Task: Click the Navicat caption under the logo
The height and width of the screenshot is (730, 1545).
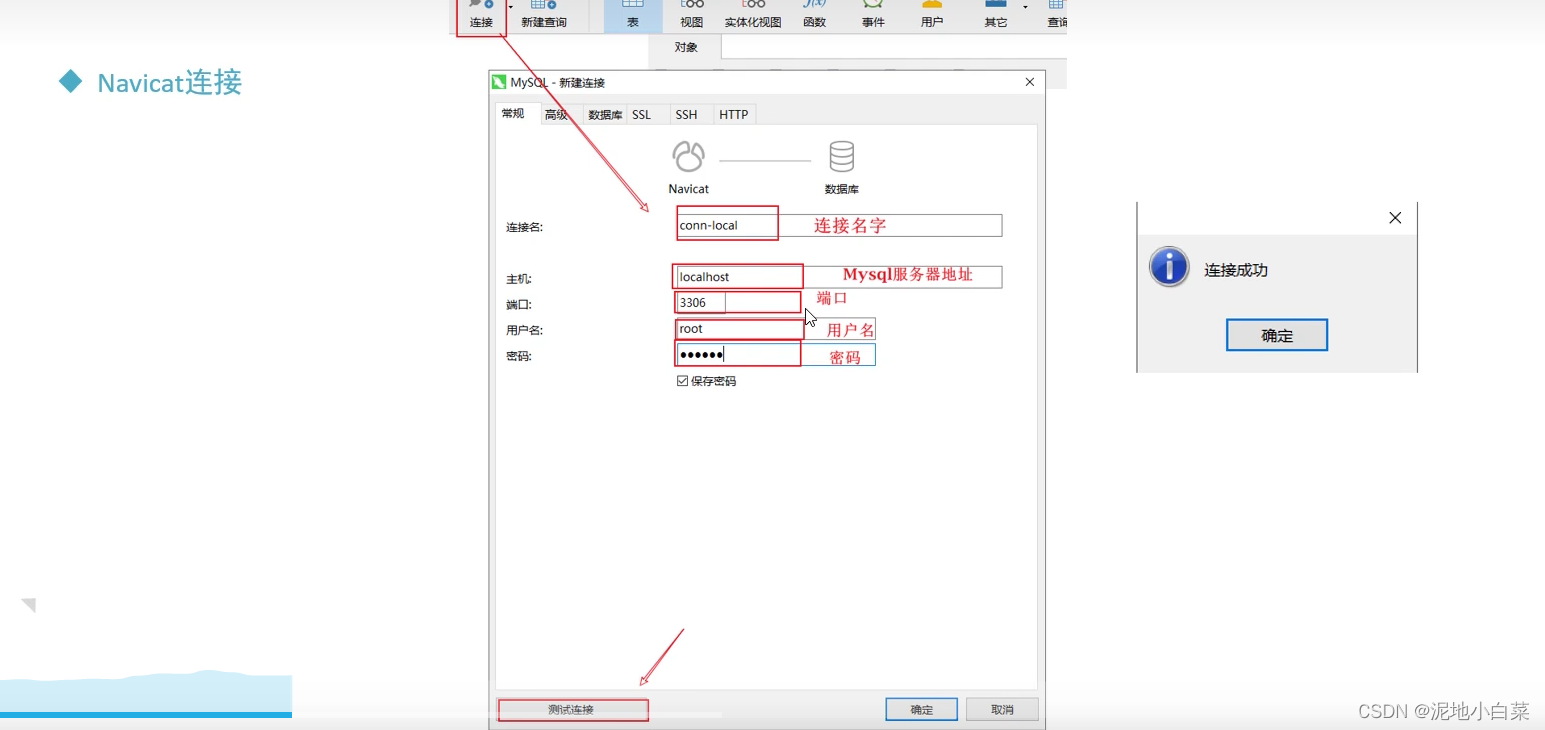Action: pos(689,189)
